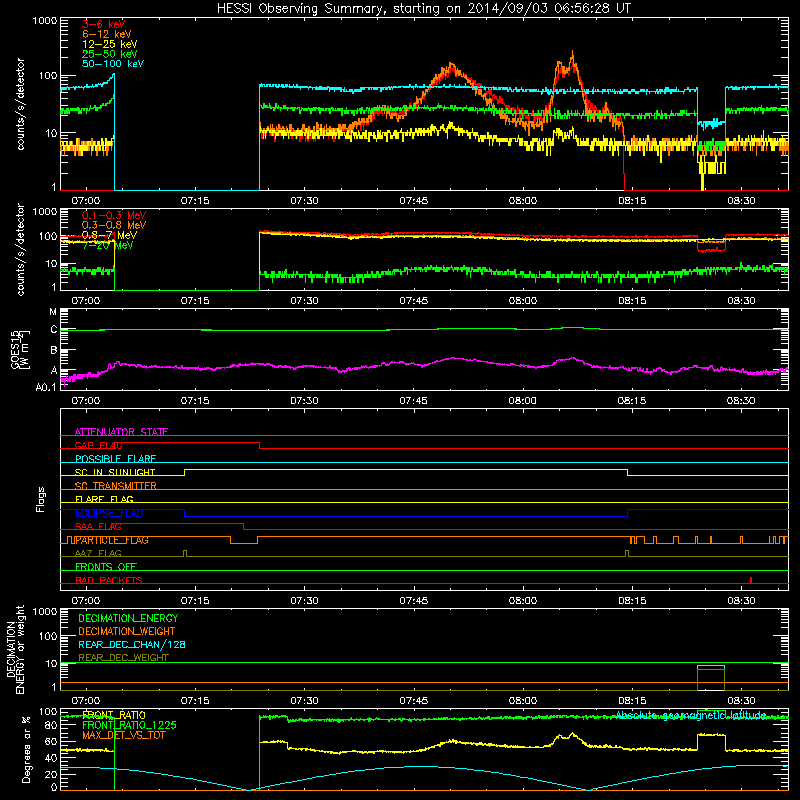Click the Absolute geomagnetic latitude label
The width and height of the screenshot is (800, 800).
691,715
